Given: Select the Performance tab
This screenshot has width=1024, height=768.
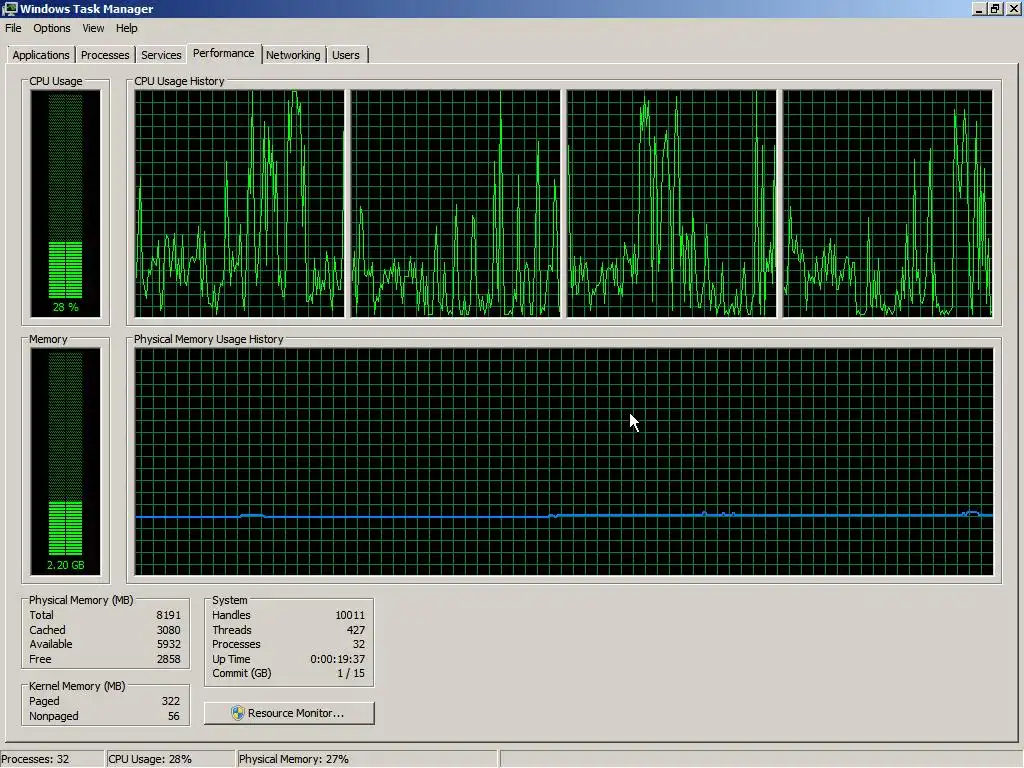Looking at the screenshot, I should (223, 54).
